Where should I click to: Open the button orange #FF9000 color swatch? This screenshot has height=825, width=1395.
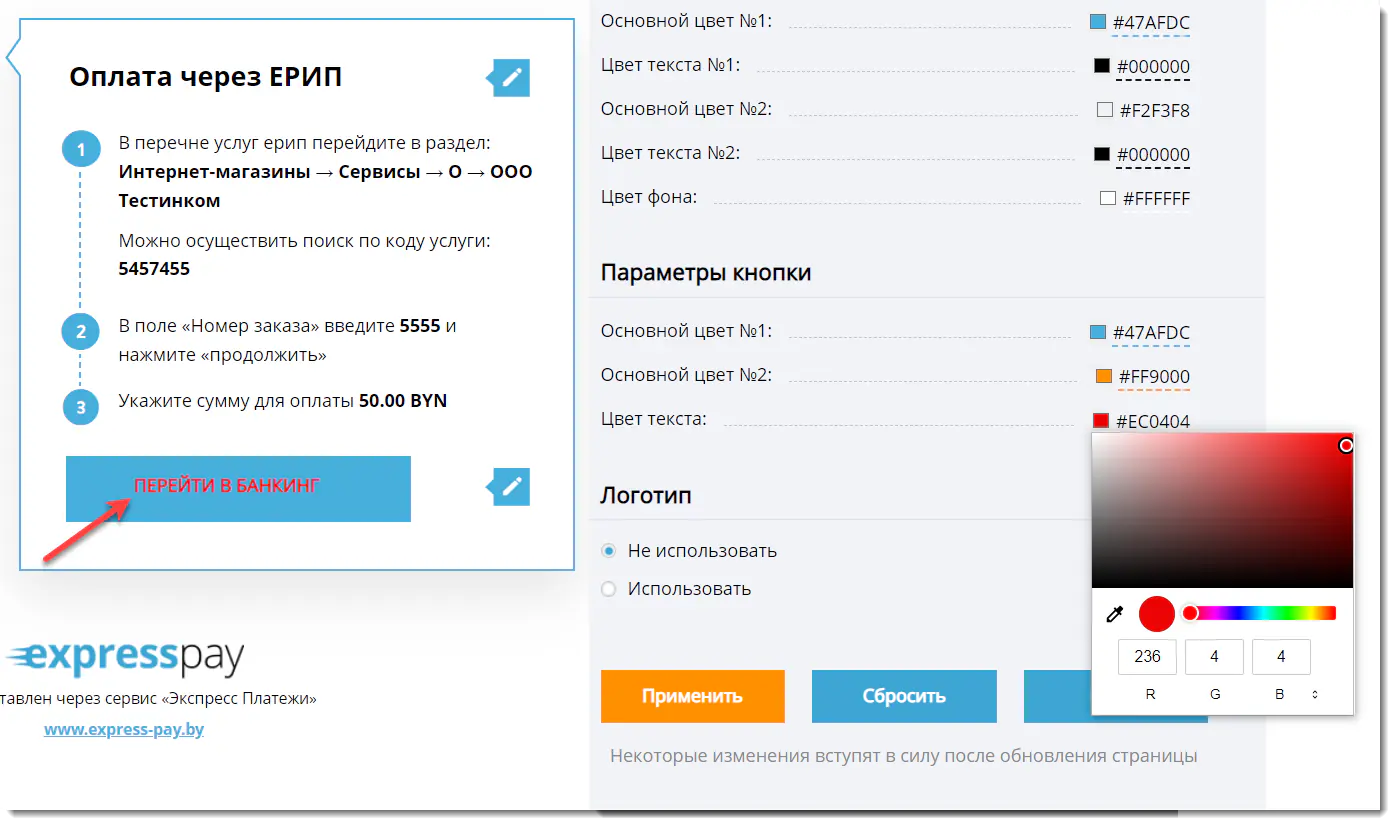coord(1104,377)
